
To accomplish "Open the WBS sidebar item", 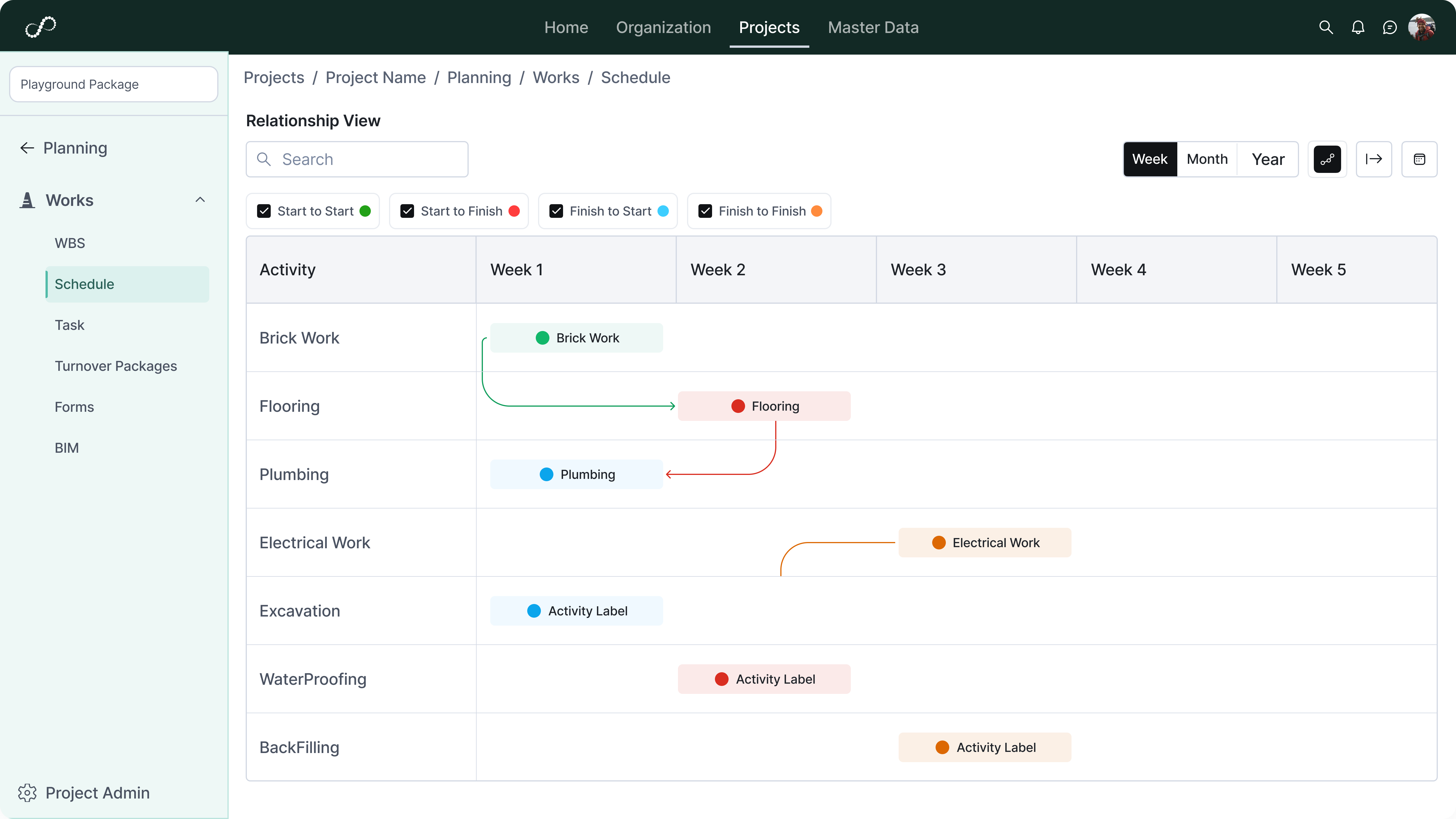I will 69,243.
